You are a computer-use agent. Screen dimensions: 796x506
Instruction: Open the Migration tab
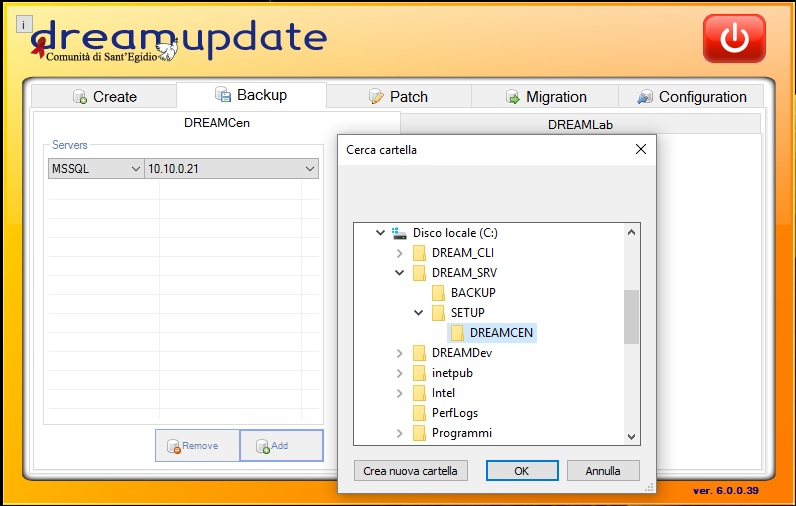[x=545, y=96]
